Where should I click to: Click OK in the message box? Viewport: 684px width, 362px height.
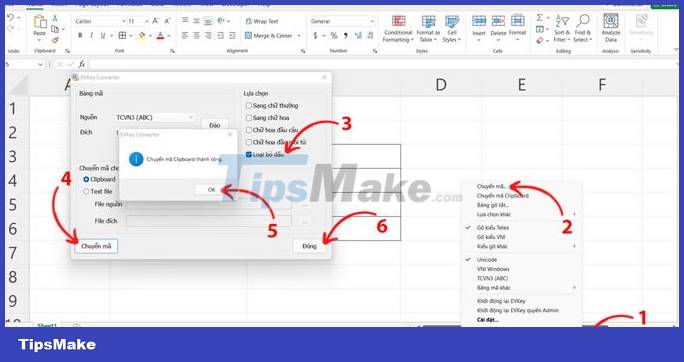(x=212, y=190)
